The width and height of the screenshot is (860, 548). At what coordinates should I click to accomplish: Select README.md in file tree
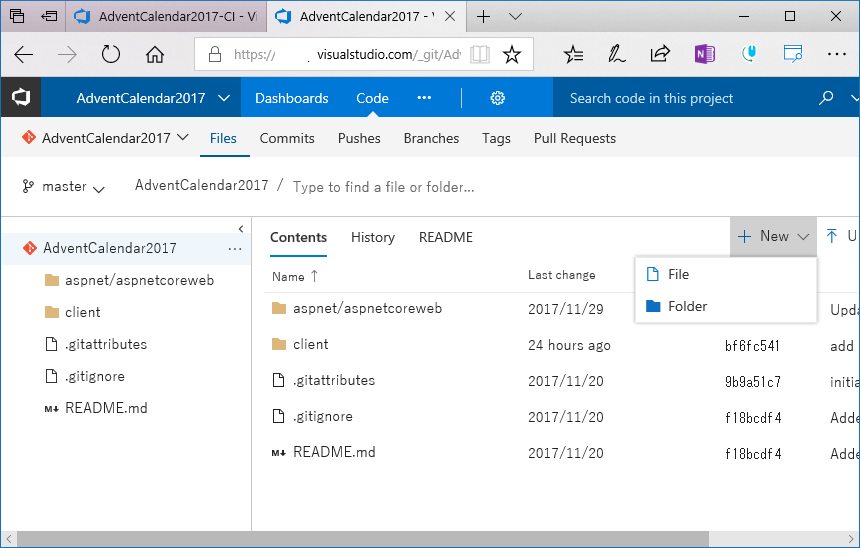[x=106, y=408]
